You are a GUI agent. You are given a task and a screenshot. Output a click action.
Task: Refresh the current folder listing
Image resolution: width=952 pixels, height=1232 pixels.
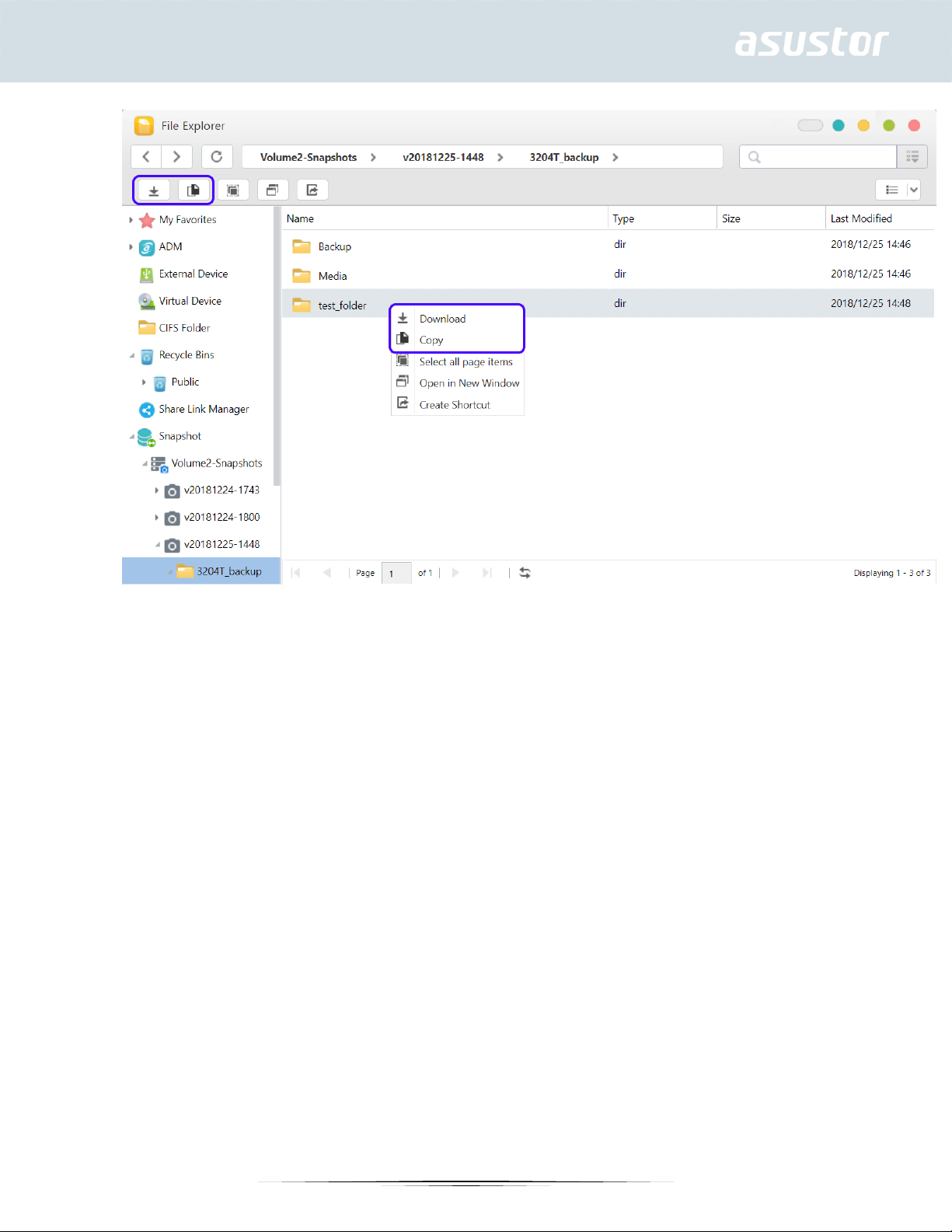217,156
